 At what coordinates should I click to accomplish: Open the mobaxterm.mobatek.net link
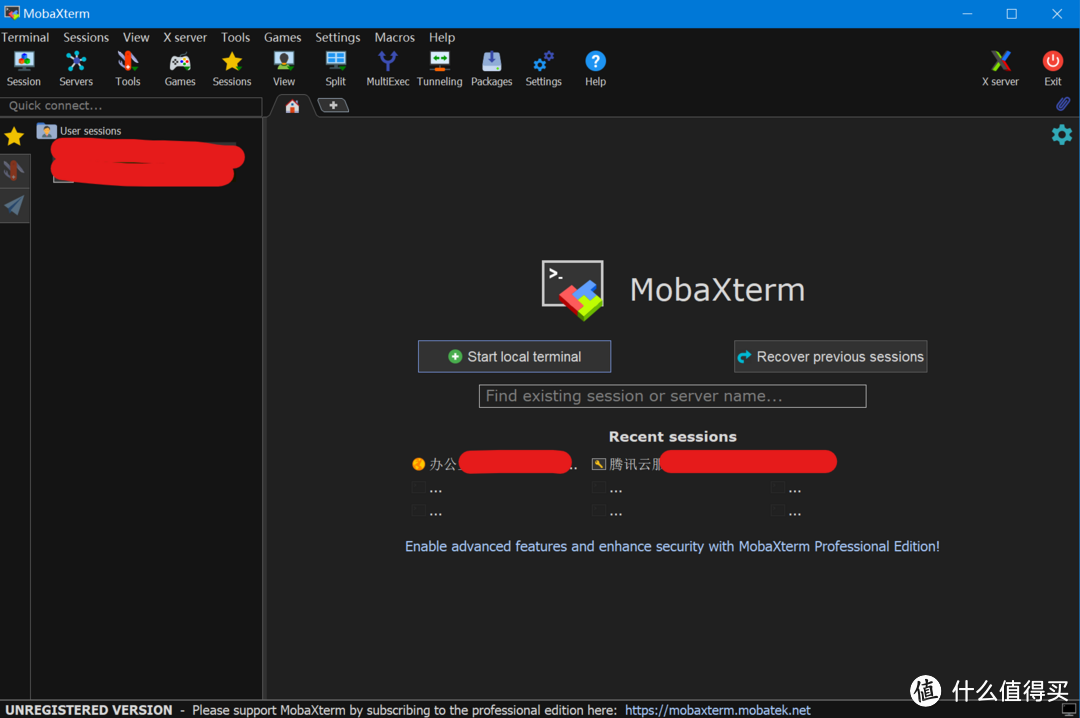click(x=718, y=710)
